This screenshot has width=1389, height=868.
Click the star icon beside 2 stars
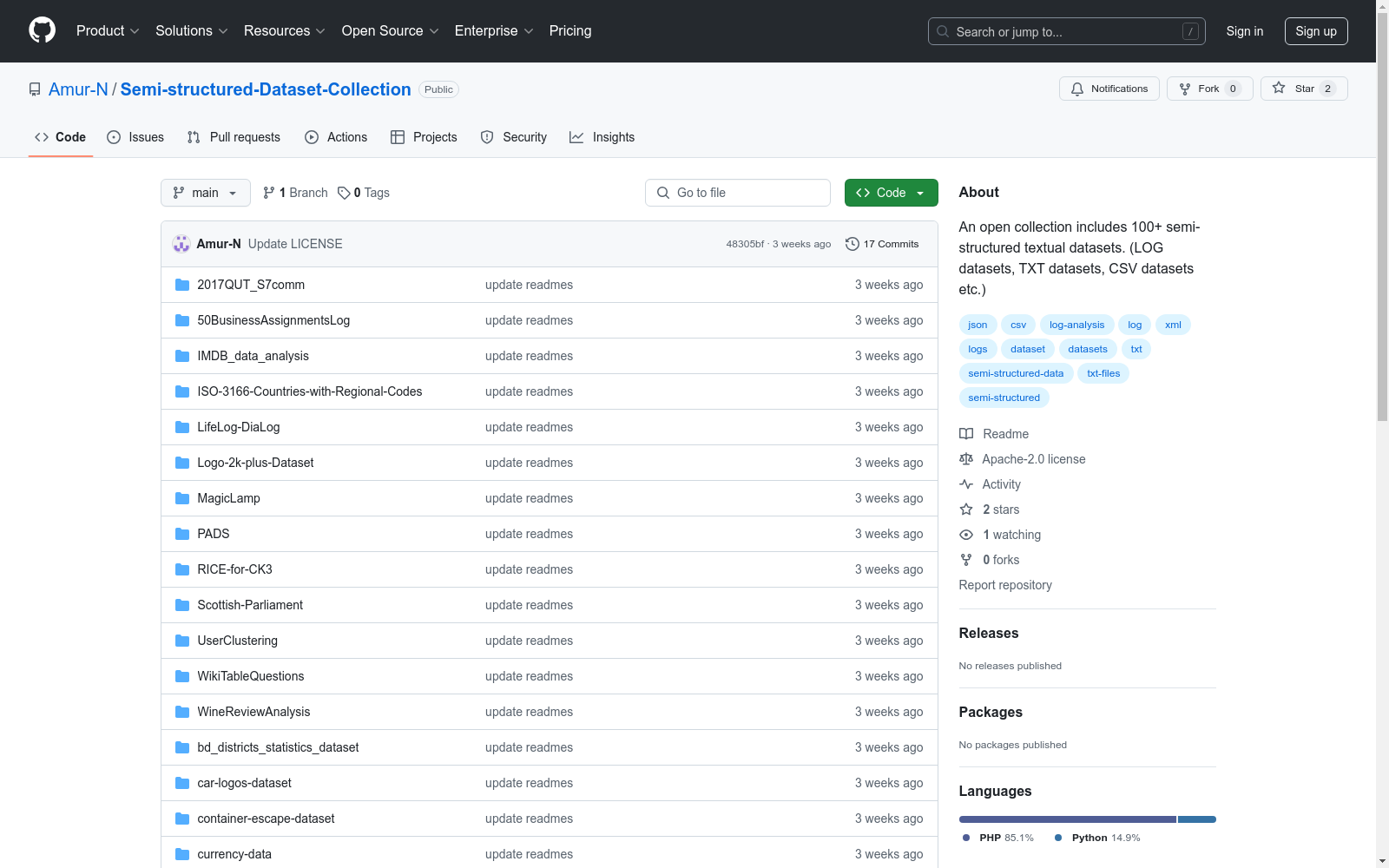tap(966, 510)
